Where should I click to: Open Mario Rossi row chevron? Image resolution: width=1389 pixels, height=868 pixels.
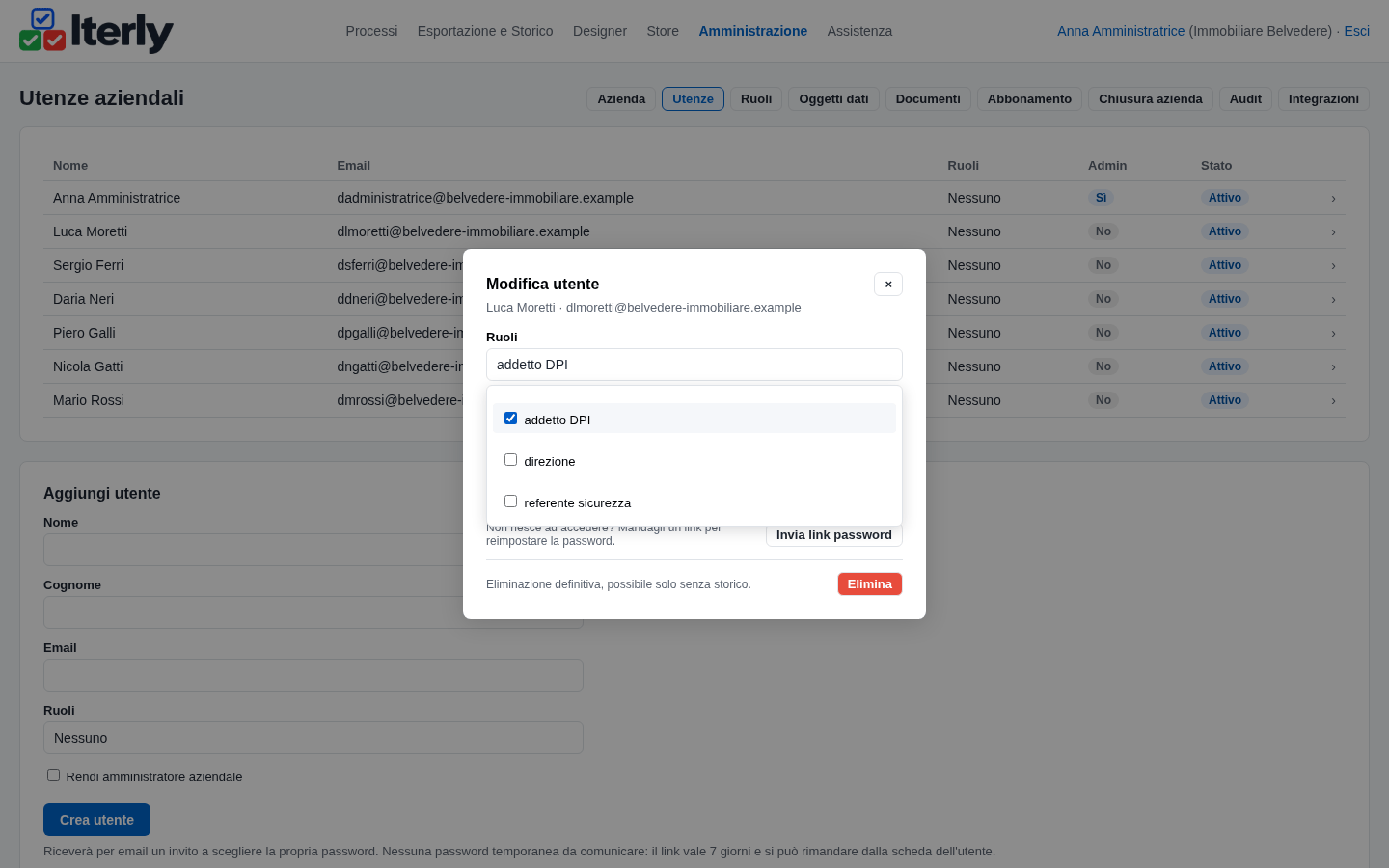coord(1333,401)
